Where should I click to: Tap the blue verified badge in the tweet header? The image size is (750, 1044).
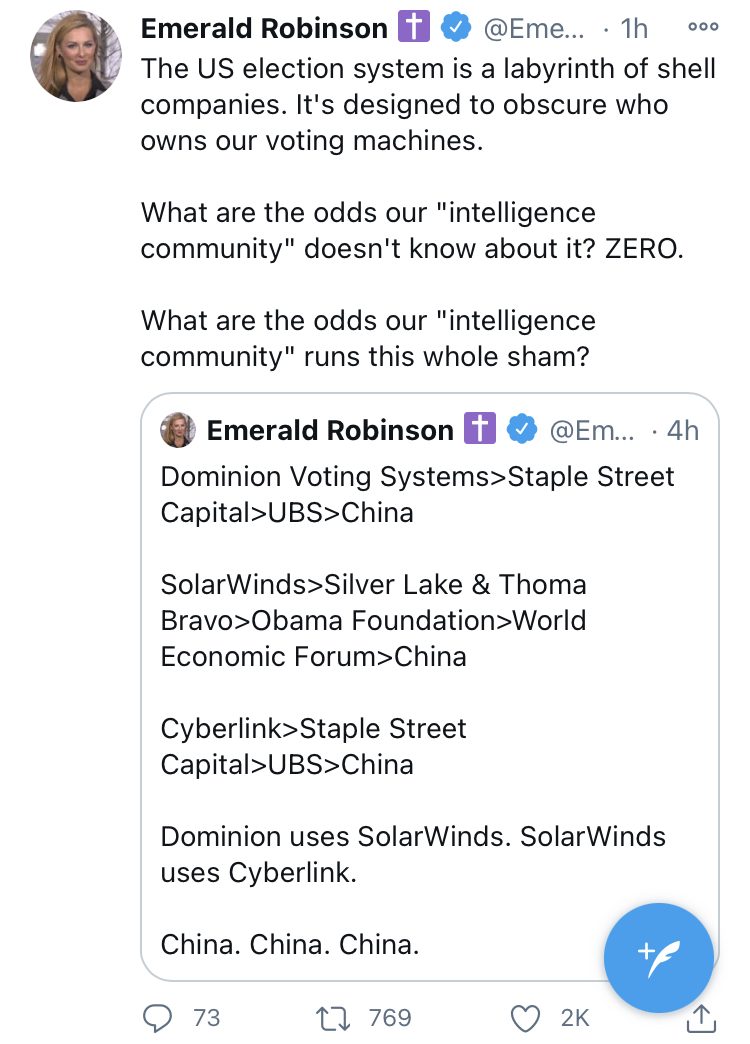(457, 30)
